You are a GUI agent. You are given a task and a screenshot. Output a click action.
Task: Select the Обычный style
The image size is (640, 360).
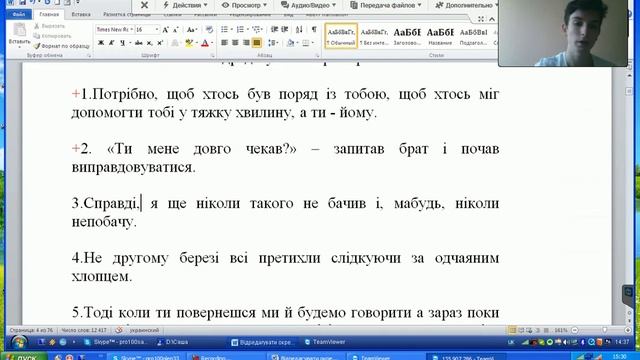pyautogui.click(x=341, y=36)
